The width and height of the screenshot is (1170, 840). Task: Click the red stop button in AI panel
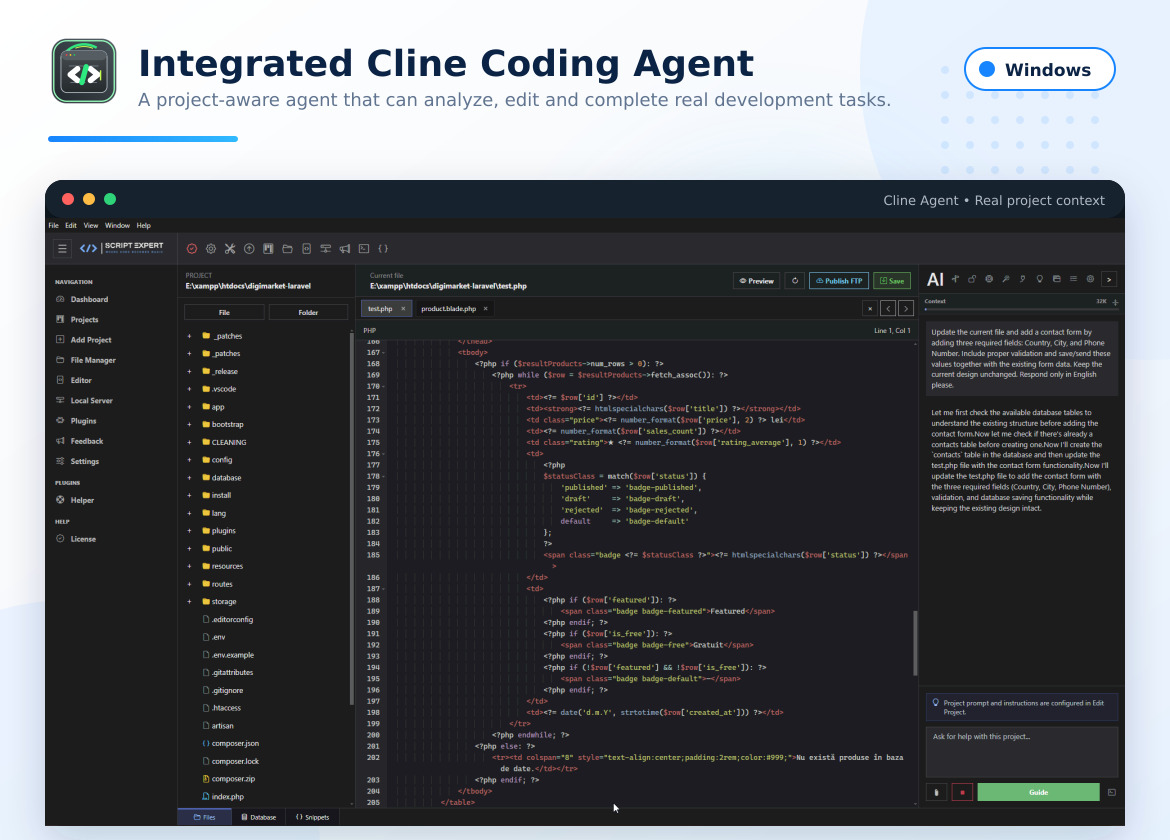coord(962,792)
